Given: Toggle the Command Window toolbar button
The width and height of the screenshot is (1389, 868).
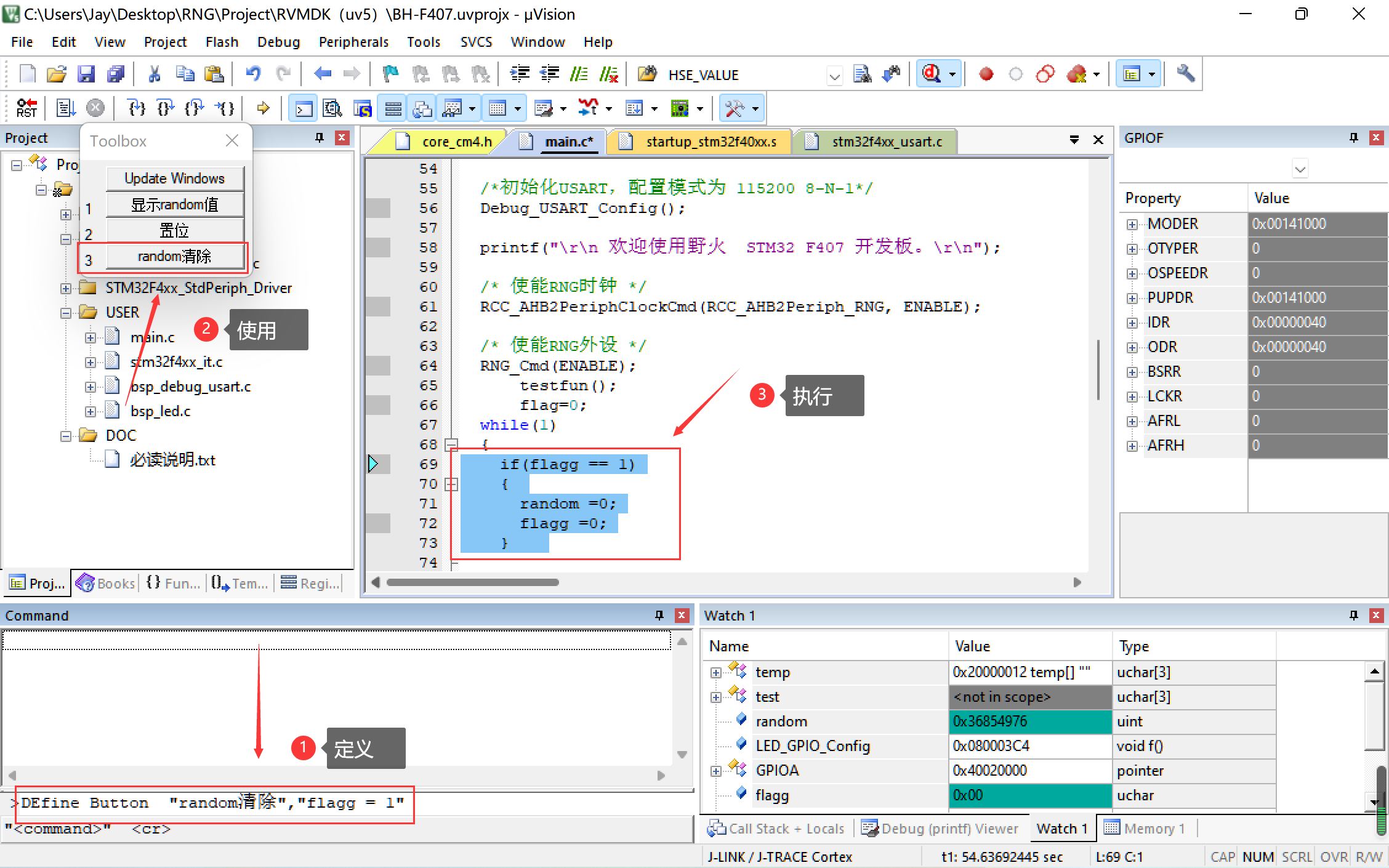Looking at the screenshot, I should coord(304,109).
